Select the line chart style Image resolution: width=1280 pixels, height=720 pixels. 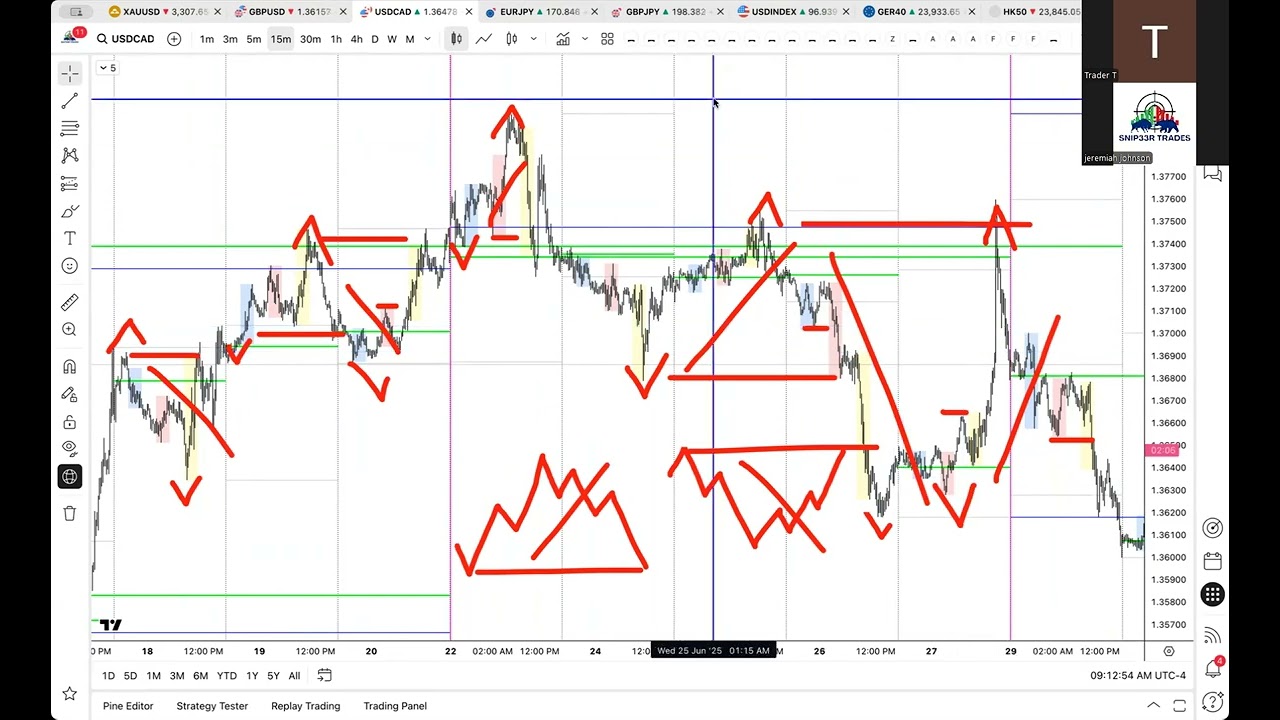click(x=484, y=39)
